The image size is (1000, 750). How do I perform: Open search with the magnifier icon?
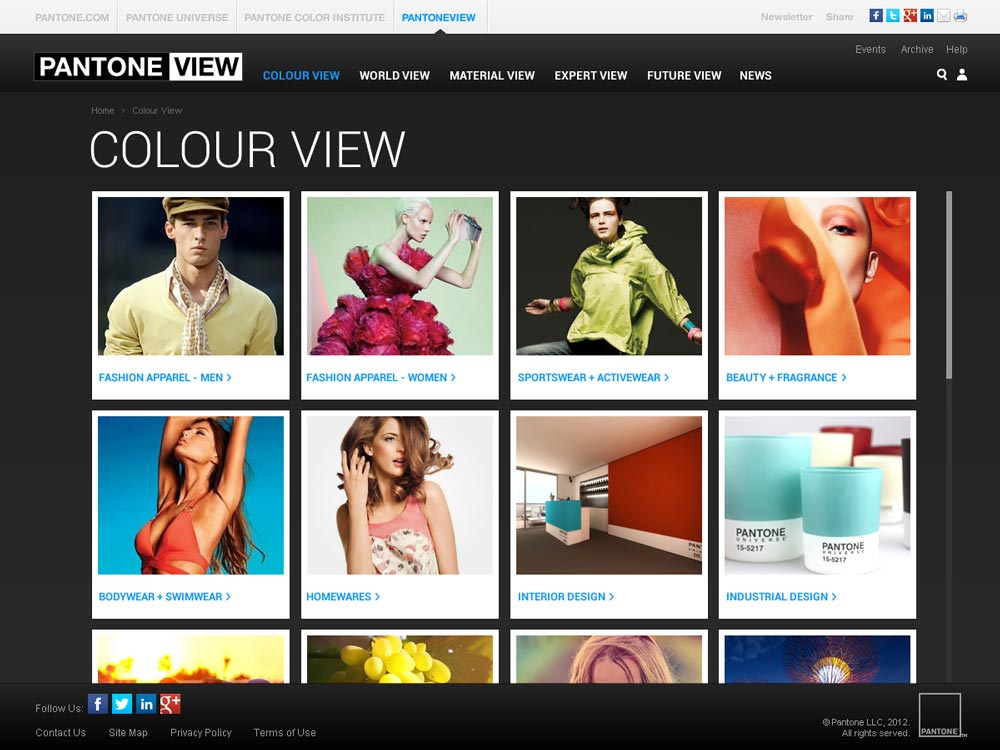pyautogui.click(x=941, y=75)
